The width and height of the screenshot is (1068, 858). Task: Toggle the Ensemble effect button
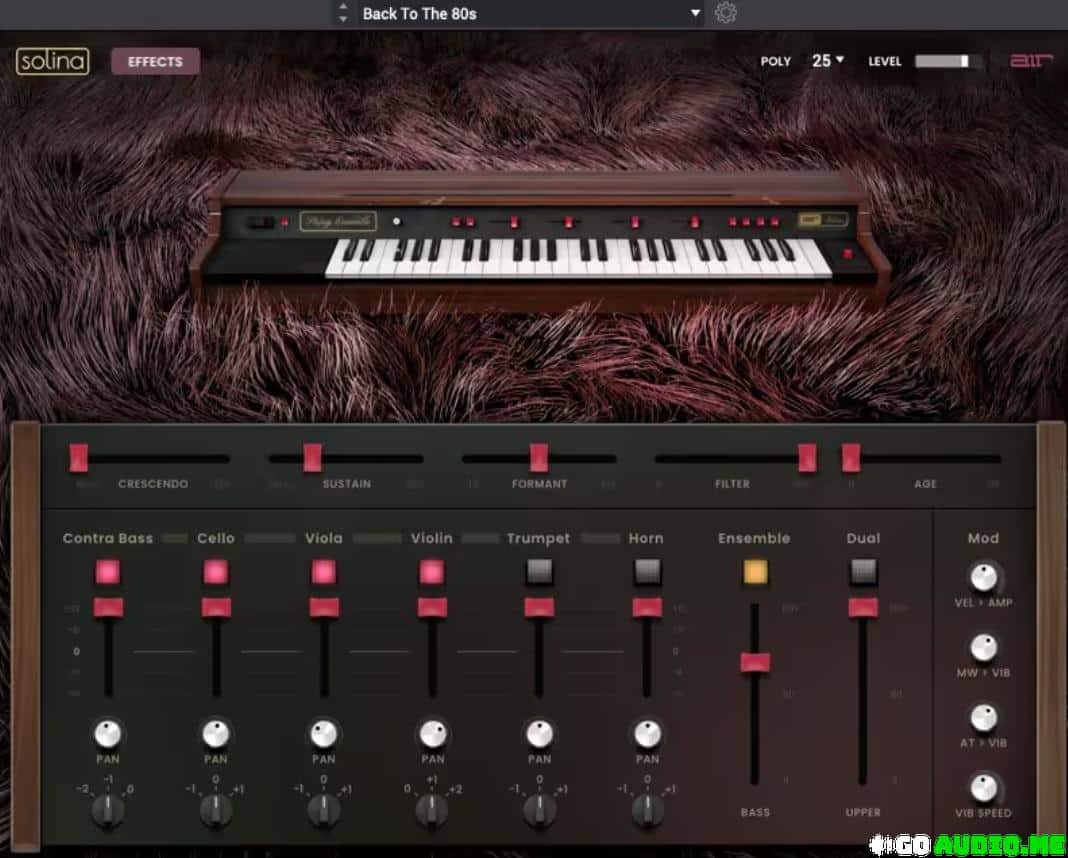coord(755,572)
